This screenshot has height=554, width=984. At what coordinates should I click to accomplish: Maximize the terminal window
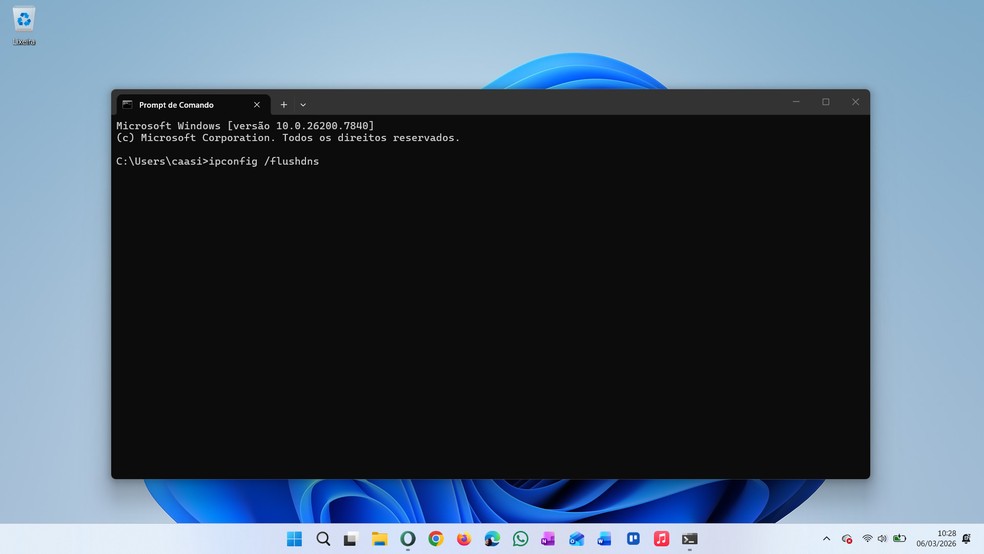[x=826, y=102]
